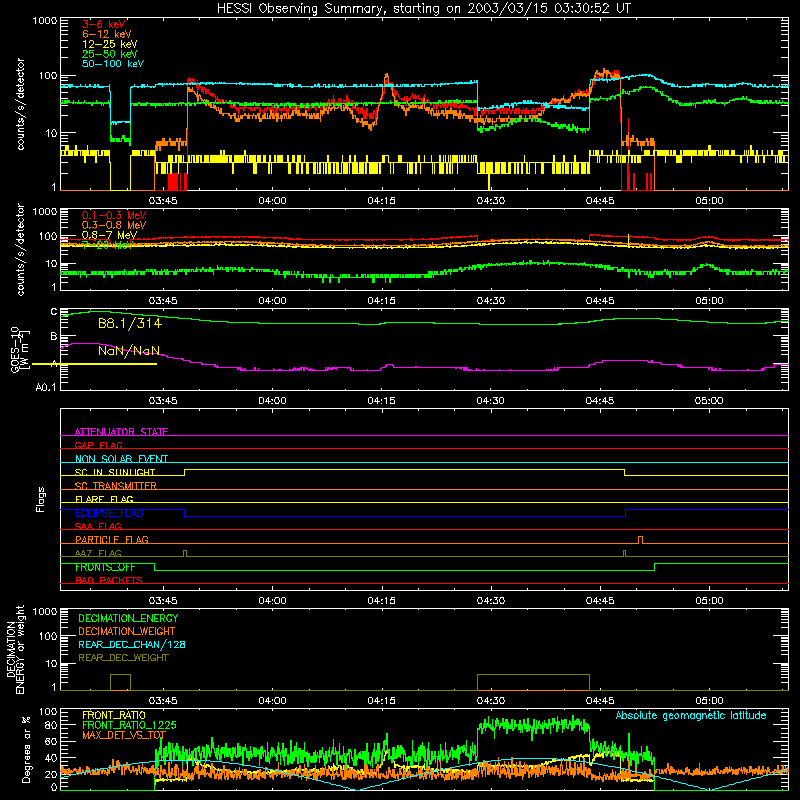Viewport: 800px width, 800px height.
Task: Click the green FRONT_RATIO_1225 legend label
Action: click(x=129, y=725)
